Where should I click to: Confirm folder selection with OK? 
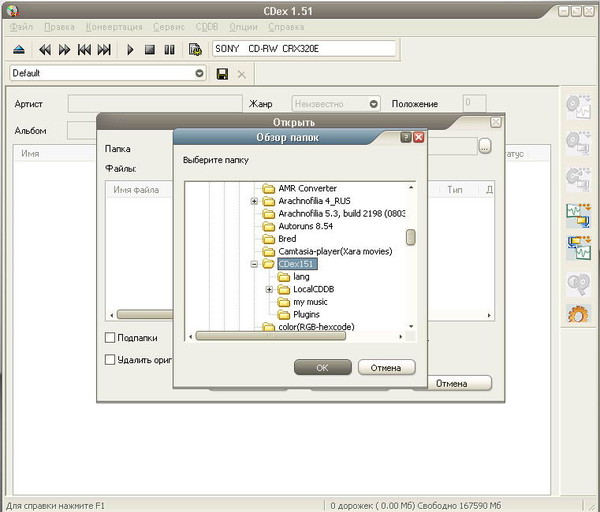323,367
